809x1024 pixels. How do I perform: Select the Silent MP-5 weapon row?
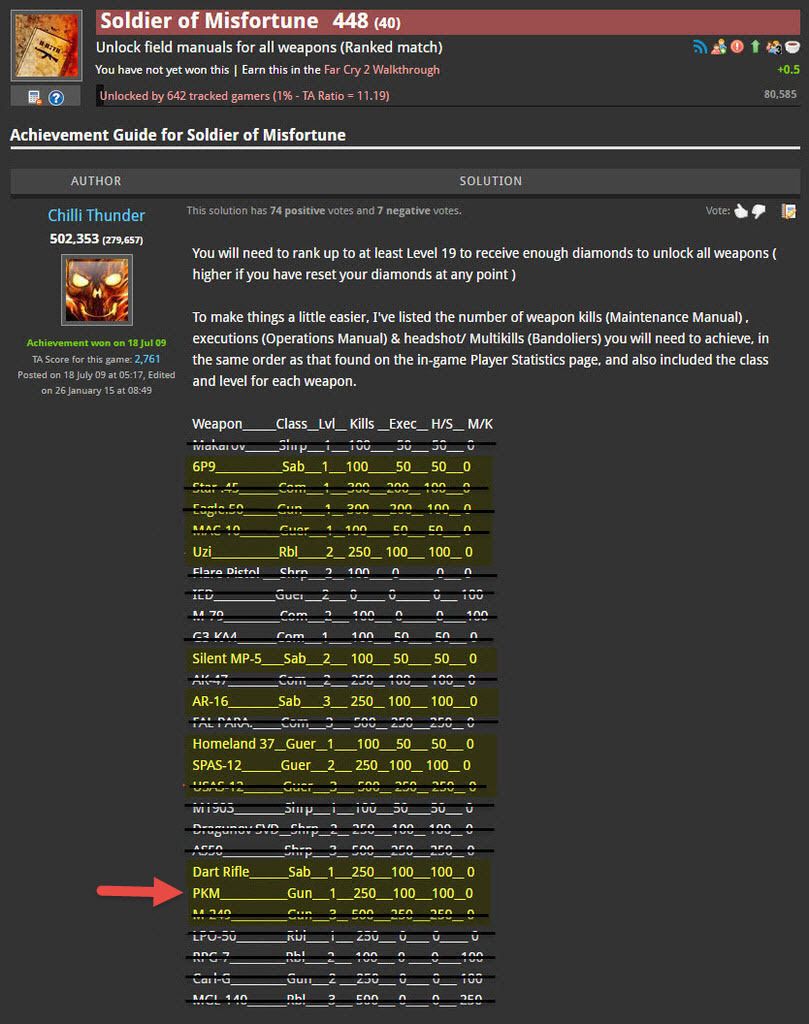point(334,658)
